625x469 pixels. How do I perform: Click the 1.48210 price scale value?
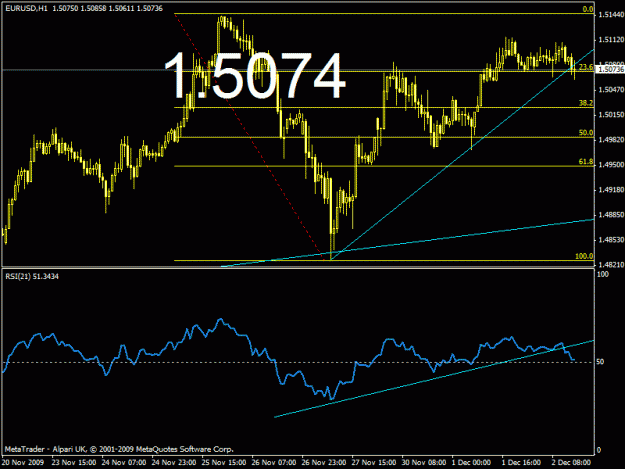(x=611, y=265)
